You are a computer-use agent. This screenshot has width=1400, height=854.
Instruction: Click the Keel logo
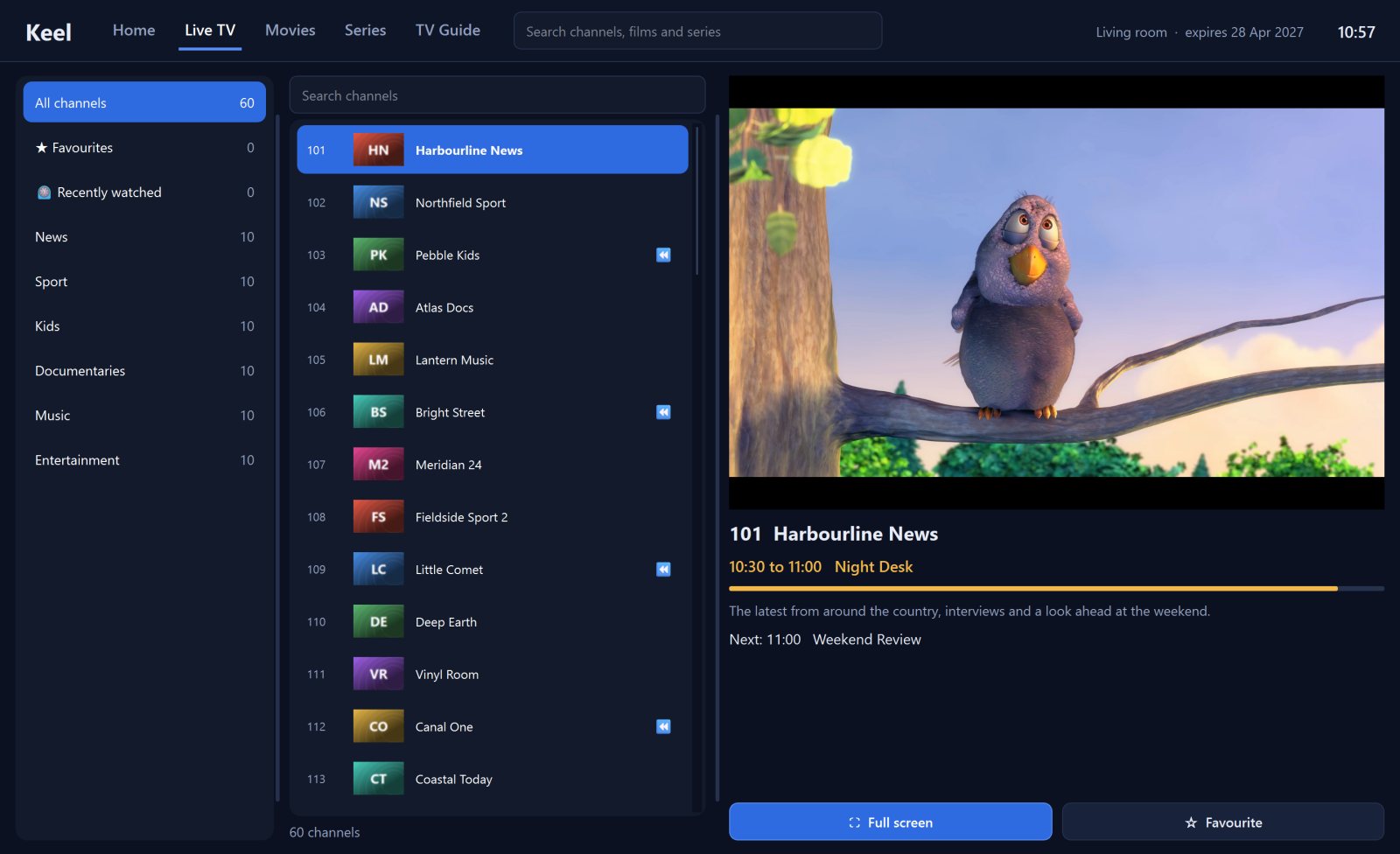48,32
